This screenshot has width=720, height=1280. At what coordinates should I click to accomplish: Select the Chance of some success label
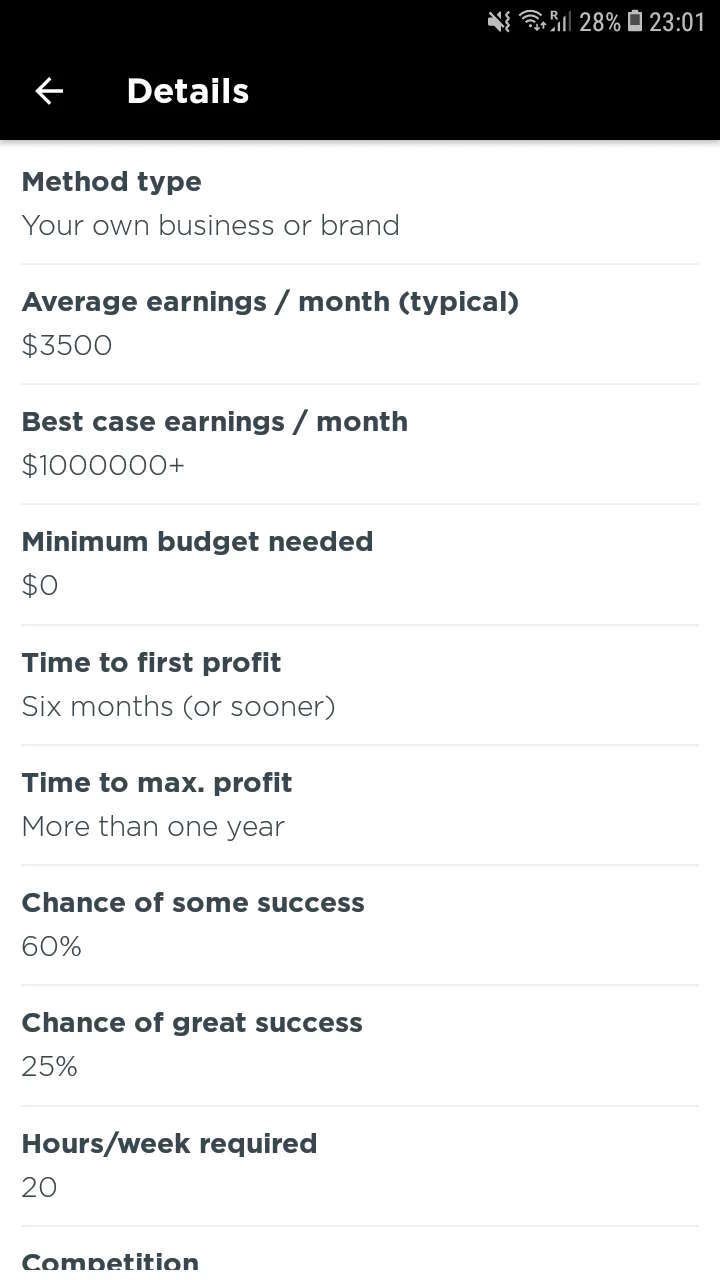pos(193,903)
